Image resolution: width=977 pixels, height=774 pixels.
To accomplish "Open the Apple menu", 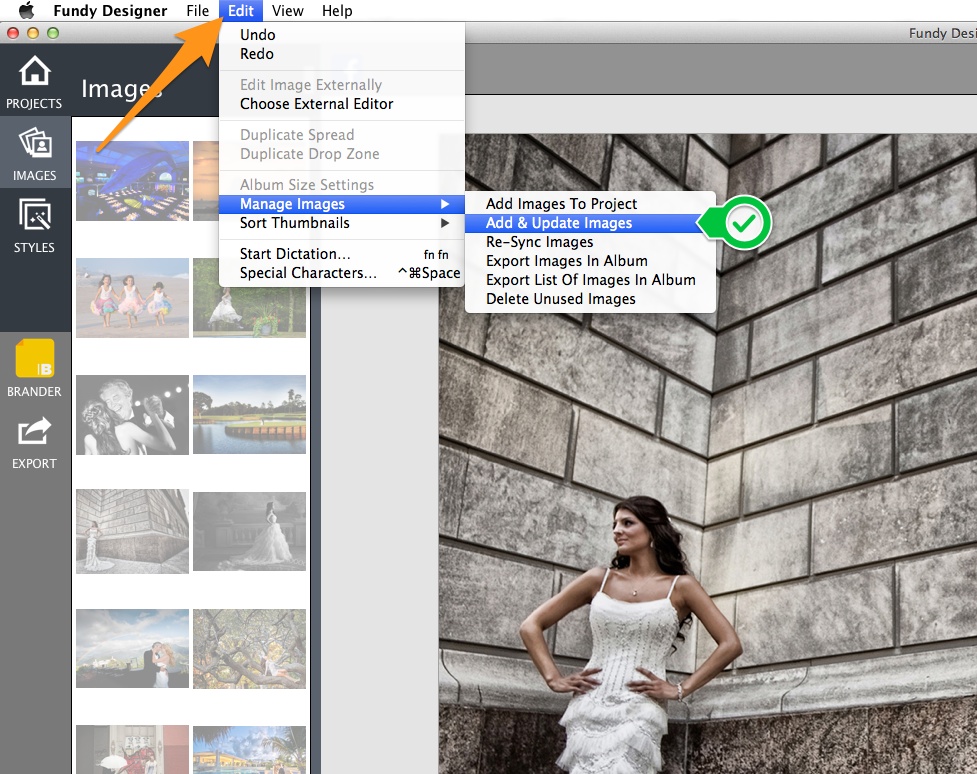I will 26,11.
